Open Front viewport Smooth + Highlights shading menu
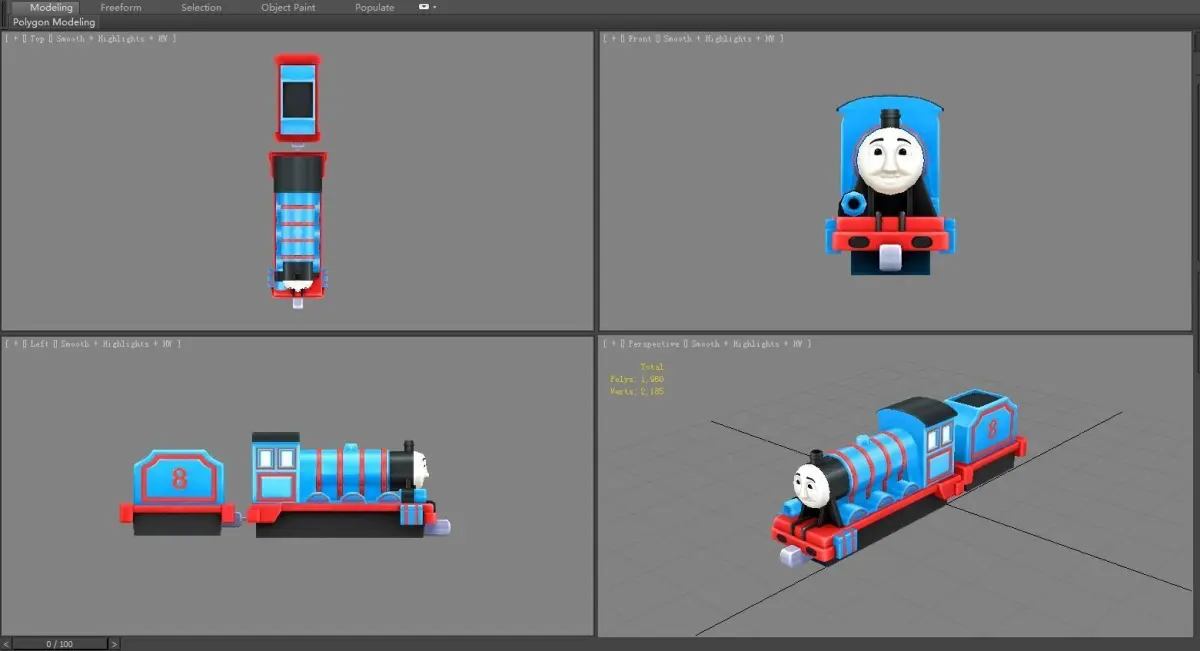Image resolution: width=1200 pixels, height=651 pixels. point(718,39)
